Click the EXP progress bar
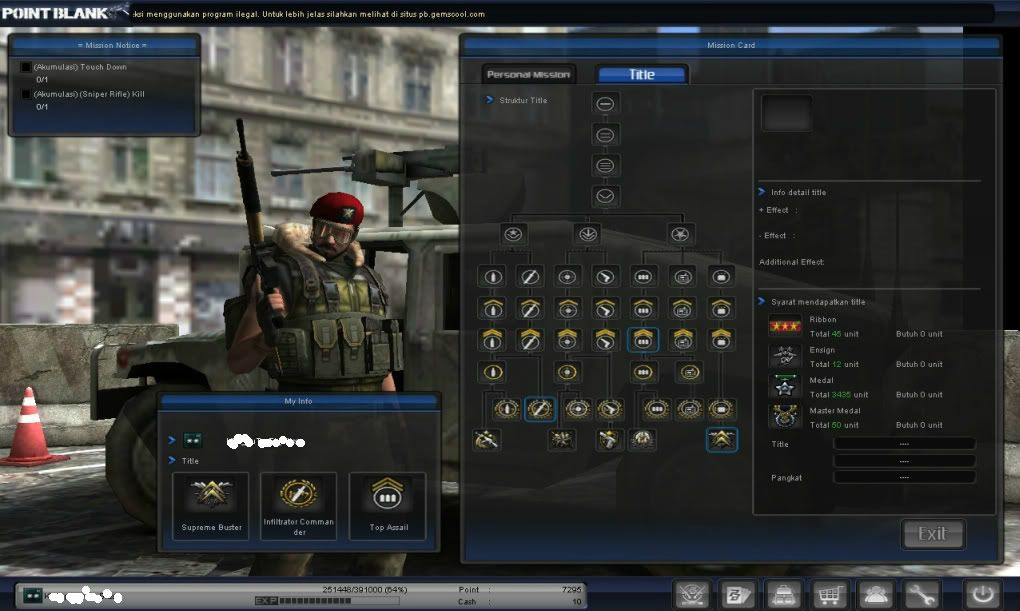Viewport: 1020px width, 611px height. pyautogui.click(x=327, y=601)
